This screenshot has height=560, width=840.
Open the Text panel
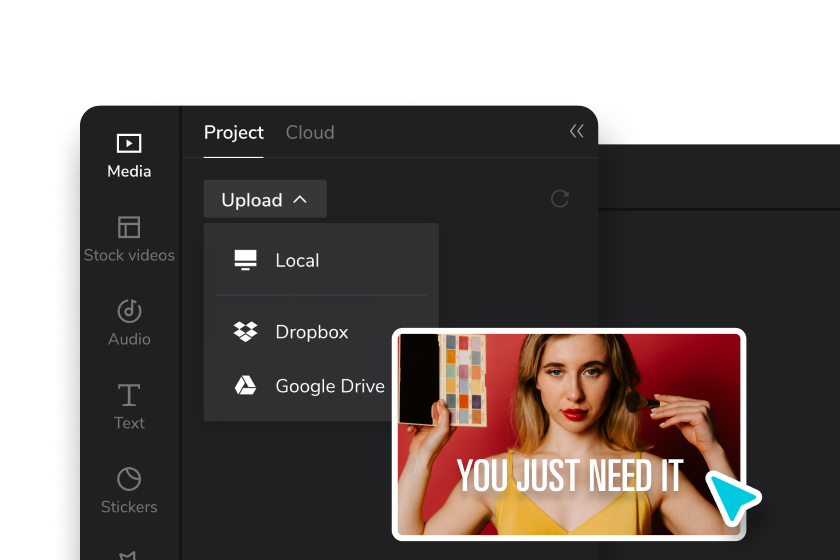pyautogui.click(x=129, y=407)
